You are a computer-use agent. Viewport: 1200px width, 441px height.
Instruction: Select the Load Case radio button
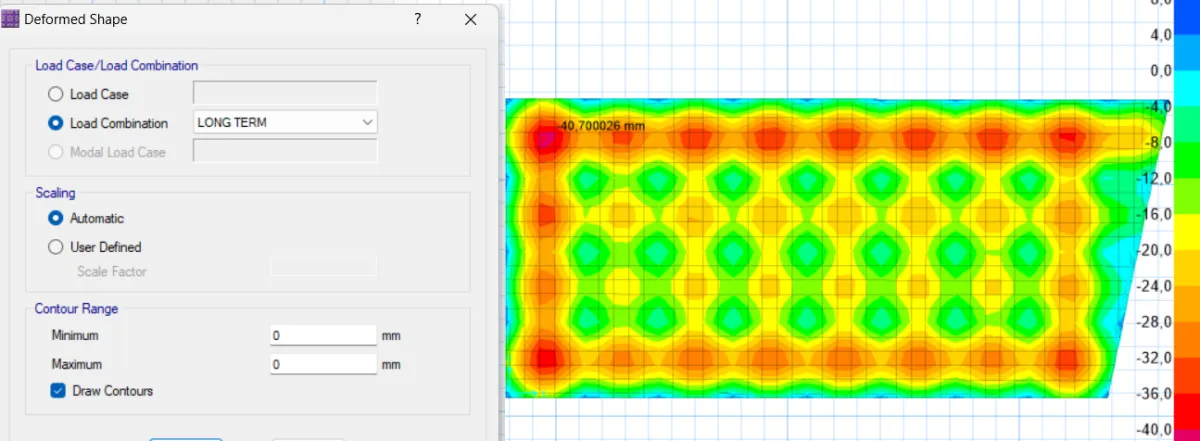[x=55, y=94]
